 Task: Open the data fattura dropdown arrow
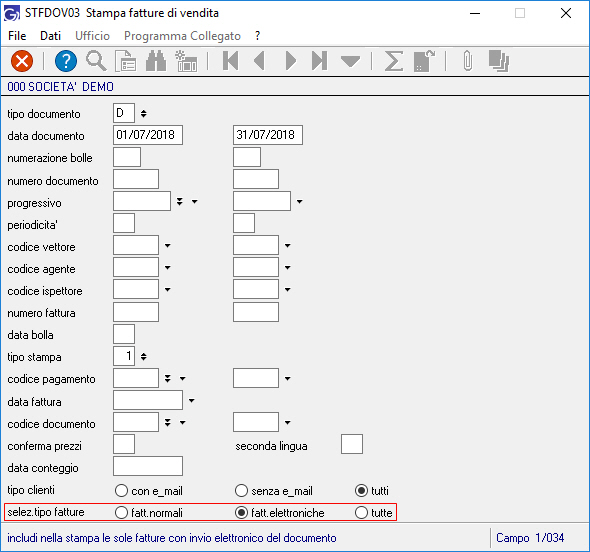point(192,401)
